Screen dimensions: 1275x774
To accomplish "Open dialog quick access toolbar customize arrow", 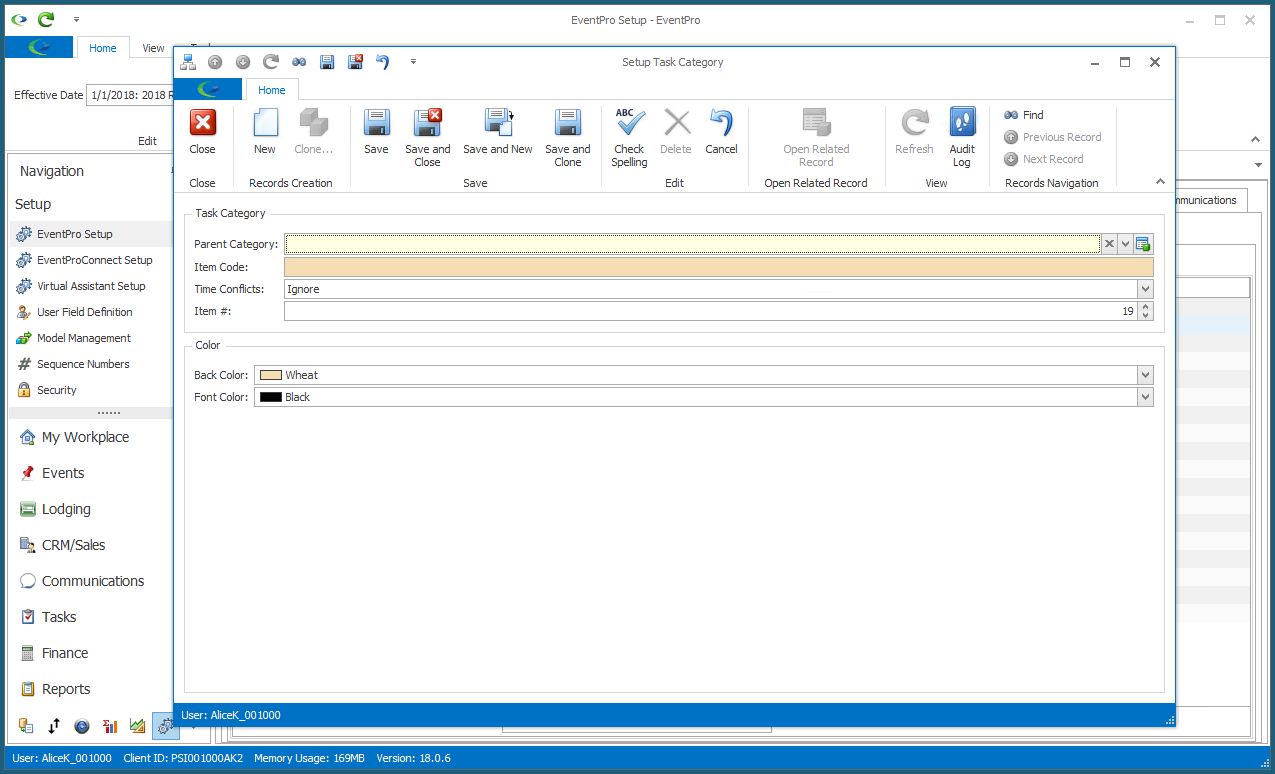I will tap(413, 62).
